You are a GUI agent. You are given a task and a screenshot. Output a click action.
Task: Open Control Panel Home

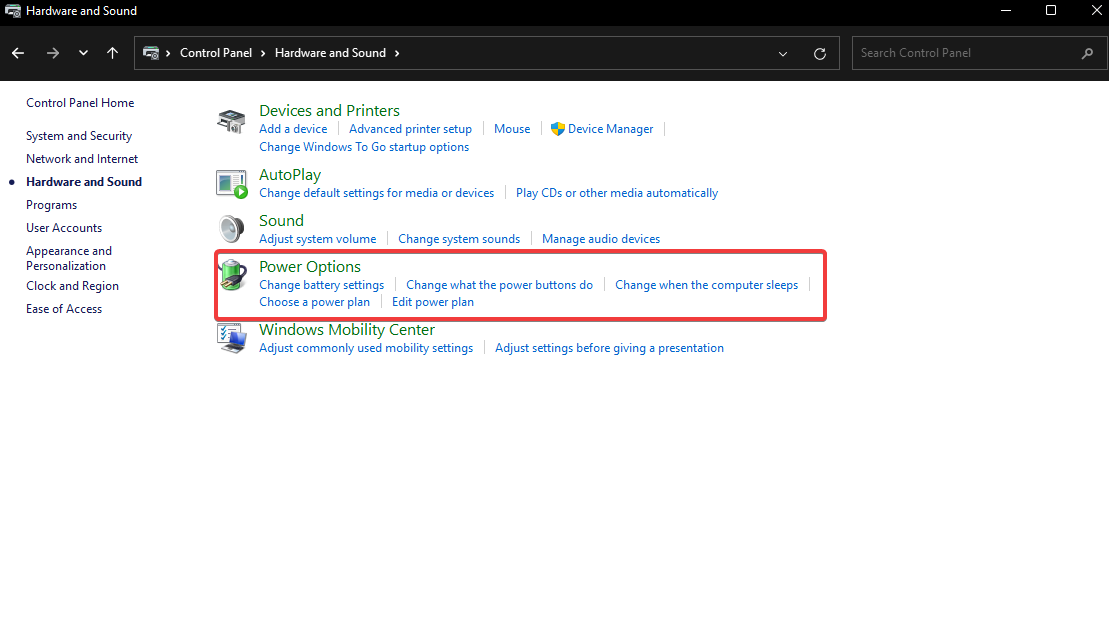pyautogui.click(x=80, y=103)
